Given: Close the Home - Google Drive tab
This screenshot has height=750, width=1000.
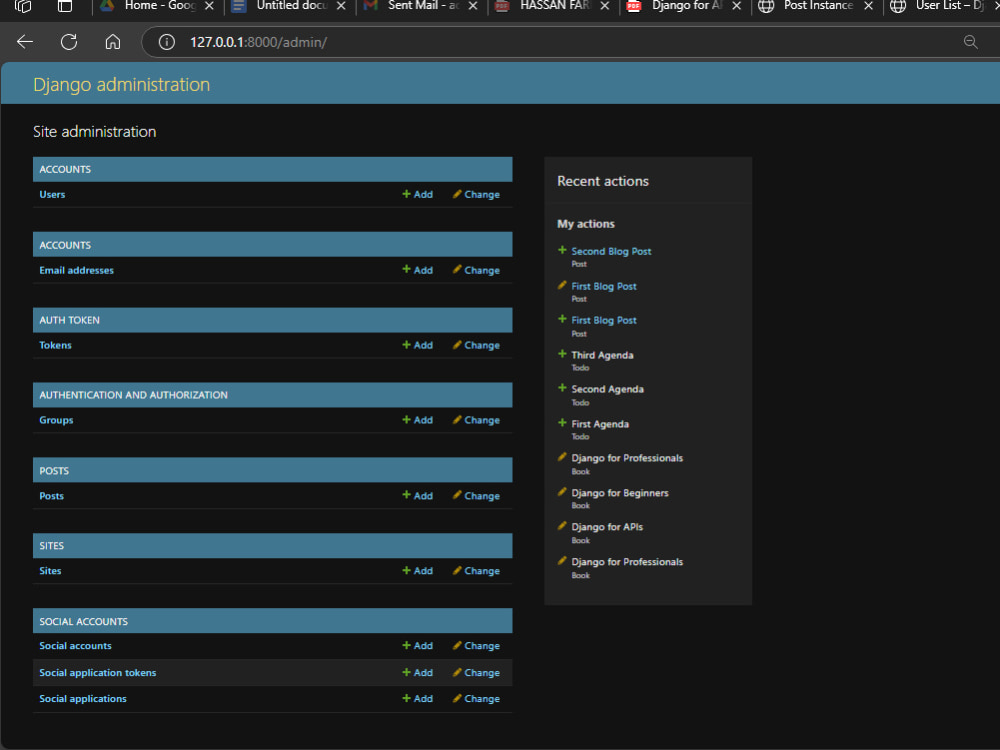Looking at the screenshot, I should click(x=209, y=6).
